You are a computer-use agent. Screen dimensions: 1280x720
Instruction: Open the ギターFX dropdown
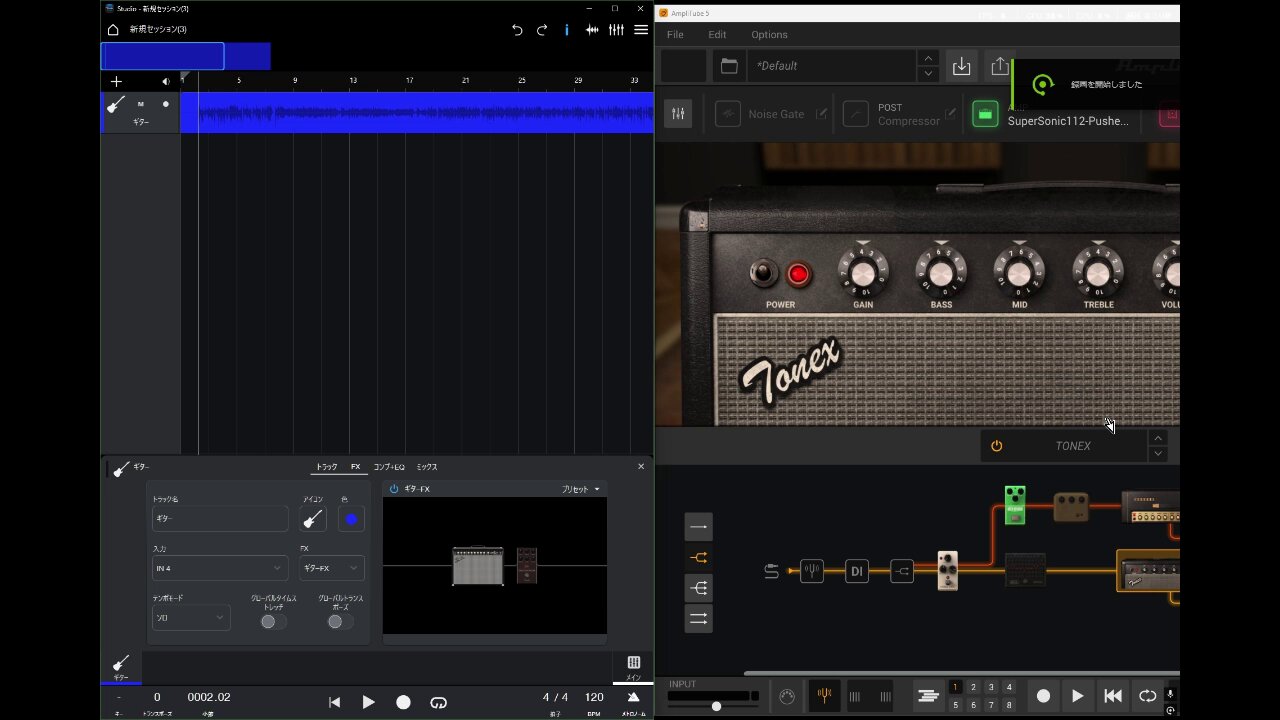(x=332, y=568)
